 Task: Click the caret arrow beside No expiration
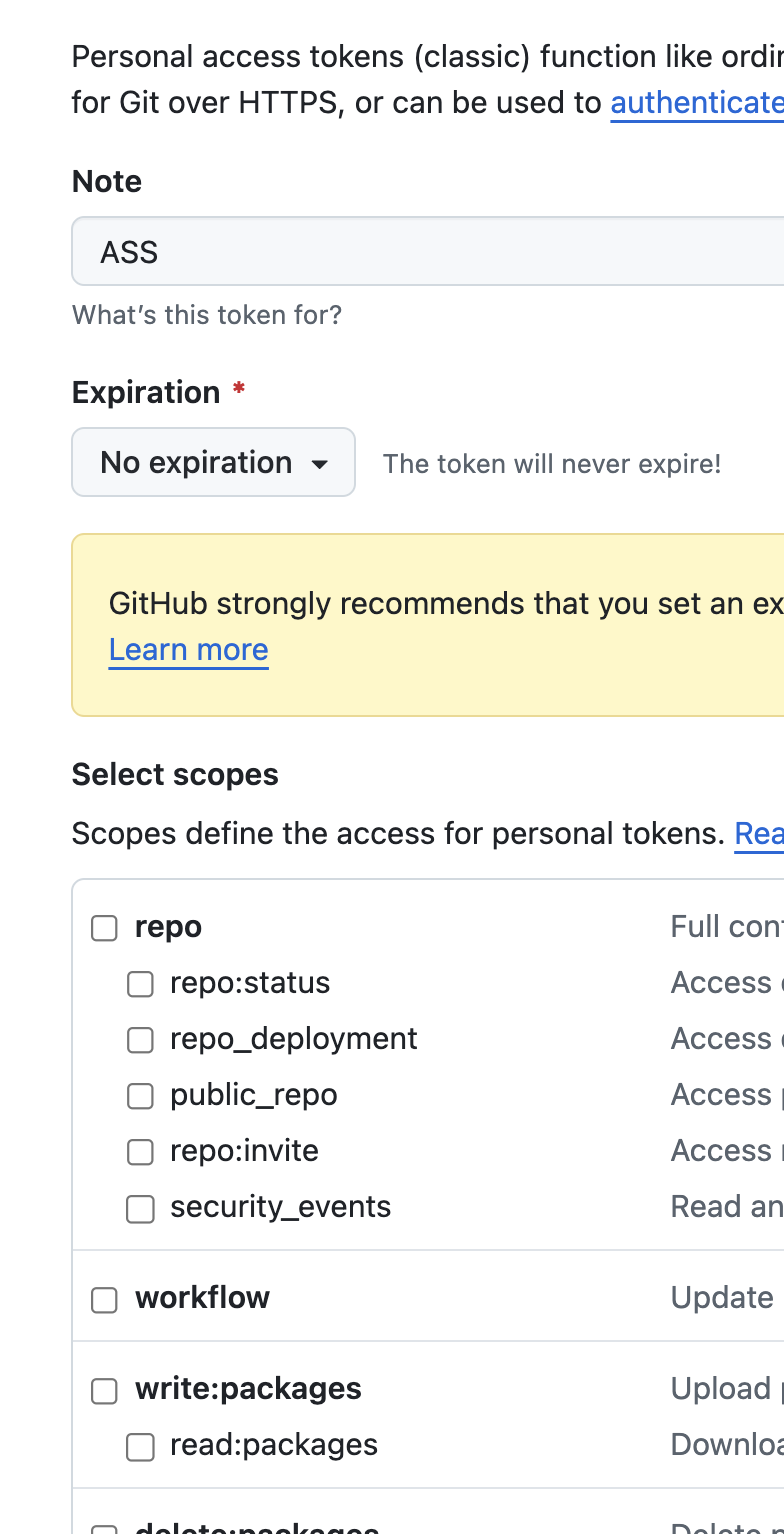[320, 464]
